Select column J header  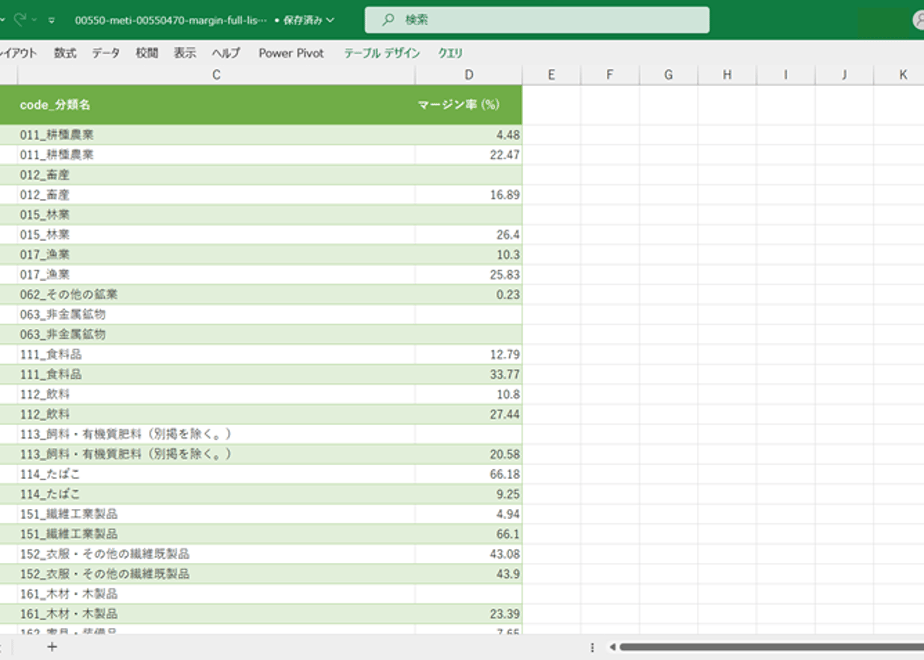844,75
